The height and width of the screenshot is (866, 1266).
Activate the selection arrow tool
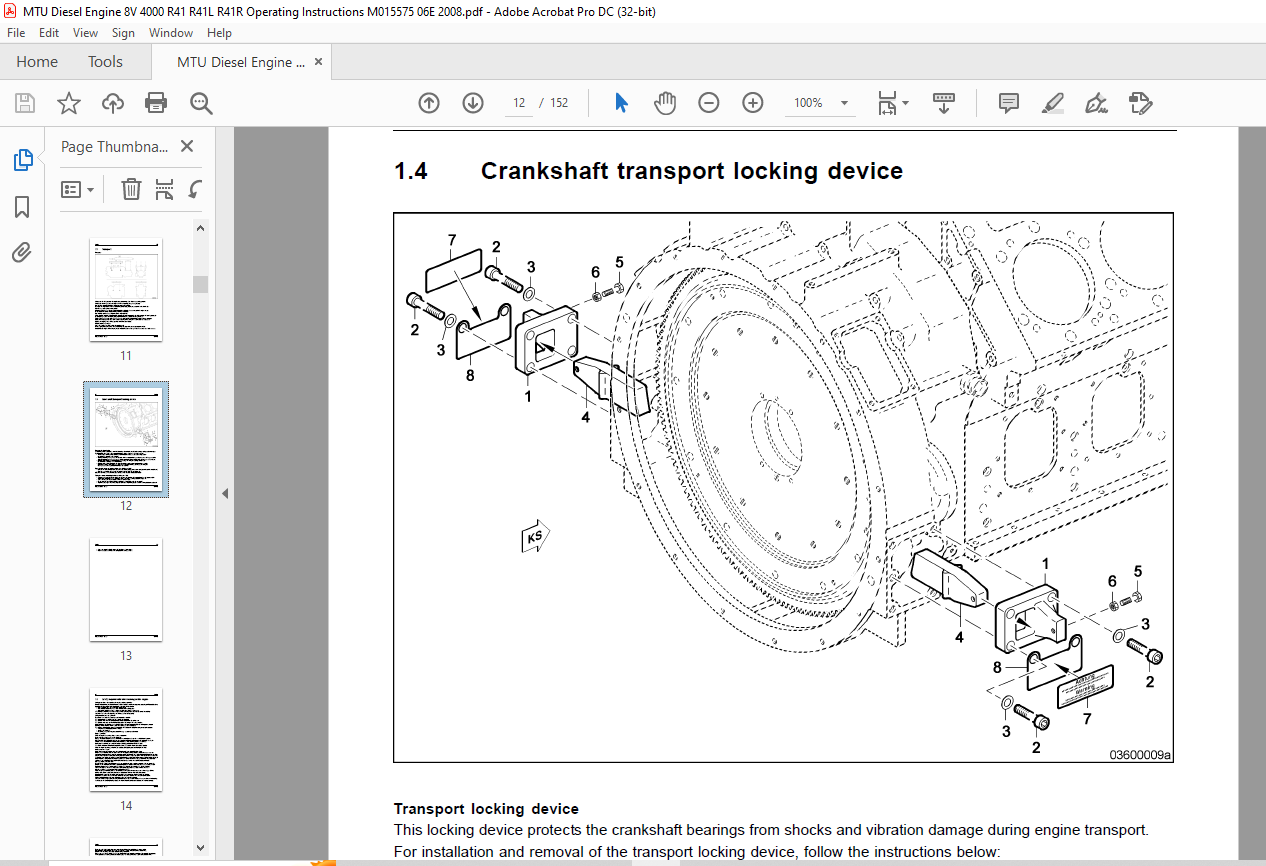point(621,103)
